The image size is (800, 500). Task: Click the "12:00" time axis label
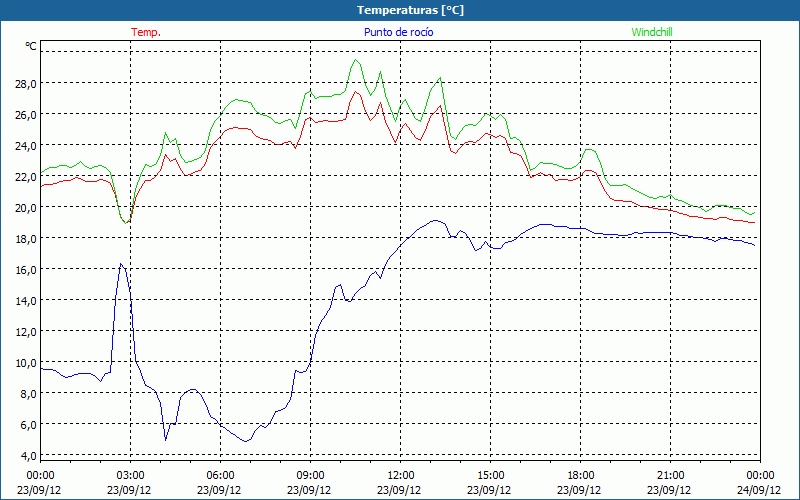tap(401, 476)
